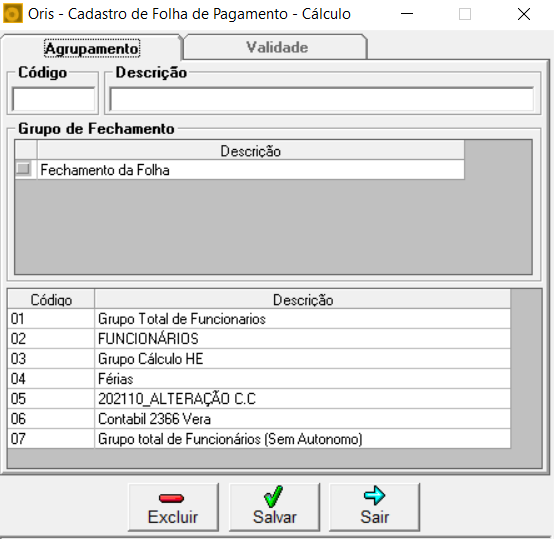
Task: Tick the Fechamento da Folha checkbox
Action: pos(24,168)
